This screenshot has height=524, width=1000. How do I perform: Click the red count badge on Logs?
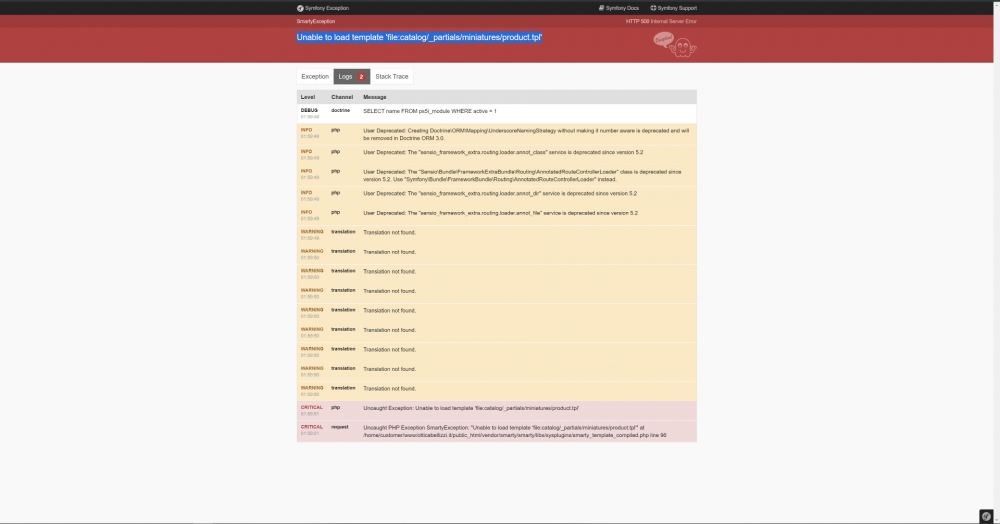click(x=361, y=76)
